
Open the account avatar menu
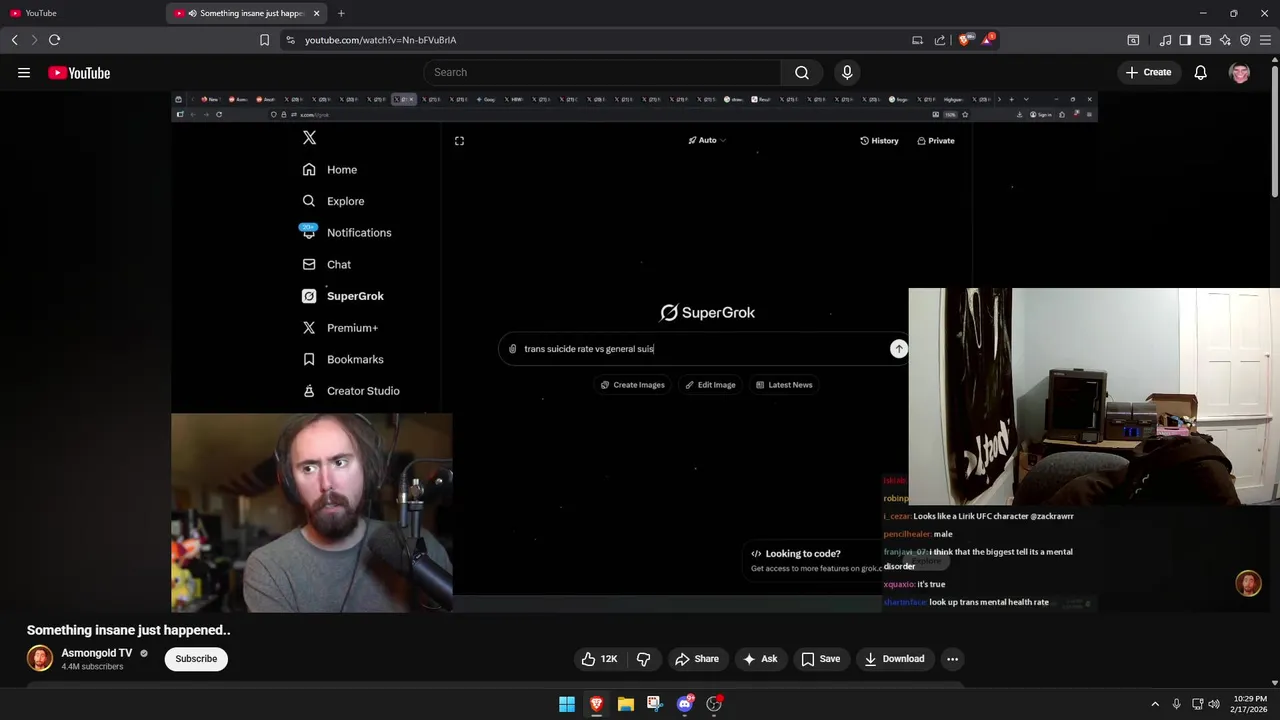click(x=1240, y=72)
